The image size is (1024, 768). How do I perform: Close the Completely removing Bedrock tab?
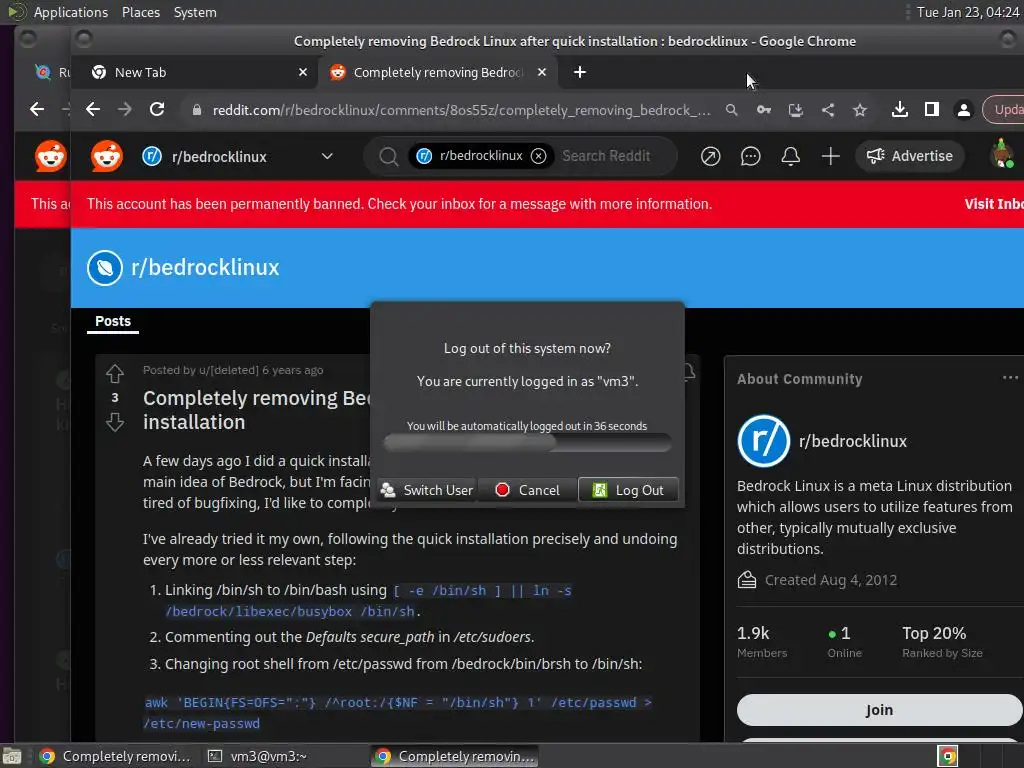pos(541,72)
